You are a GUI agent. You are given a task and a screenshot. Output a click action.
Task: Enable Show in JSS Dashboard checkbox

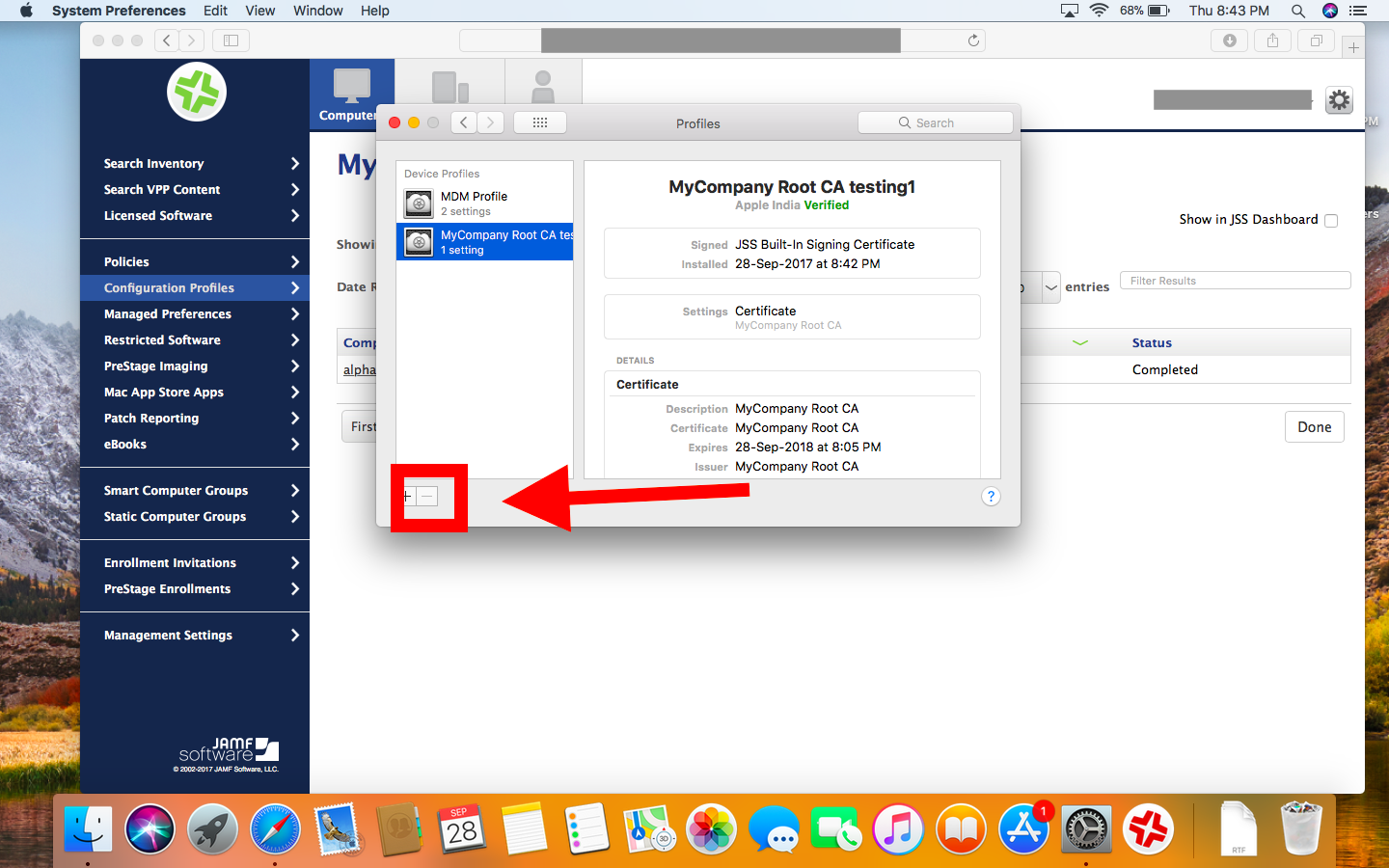(1331, 221)
